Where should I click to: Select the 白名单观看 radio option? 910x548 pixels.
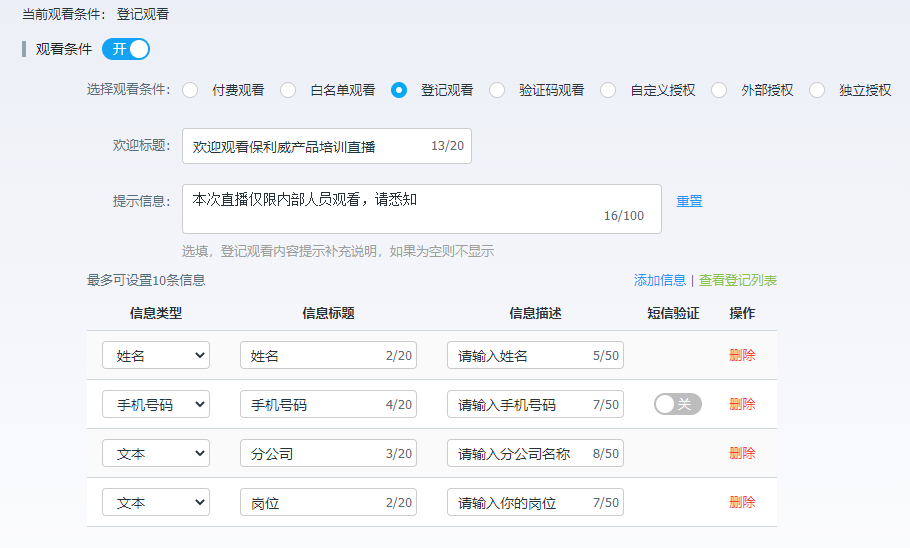click(288, 90)
